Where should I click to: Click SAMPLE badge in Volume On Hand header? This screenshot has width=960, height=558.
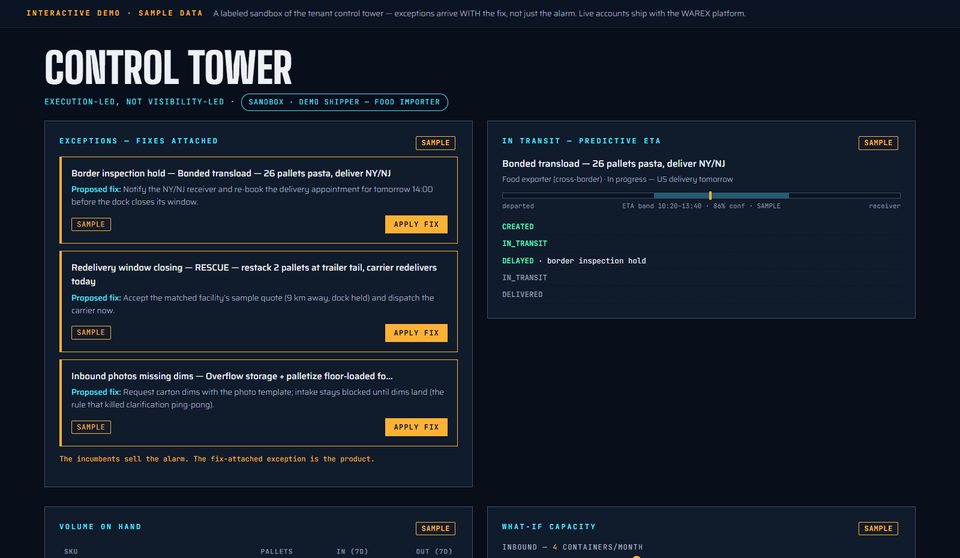pos(435,528)
